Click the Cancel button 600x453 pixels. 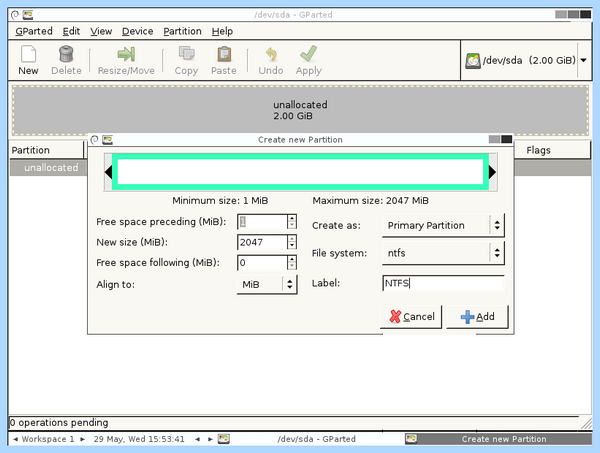(x=411, y=317)
